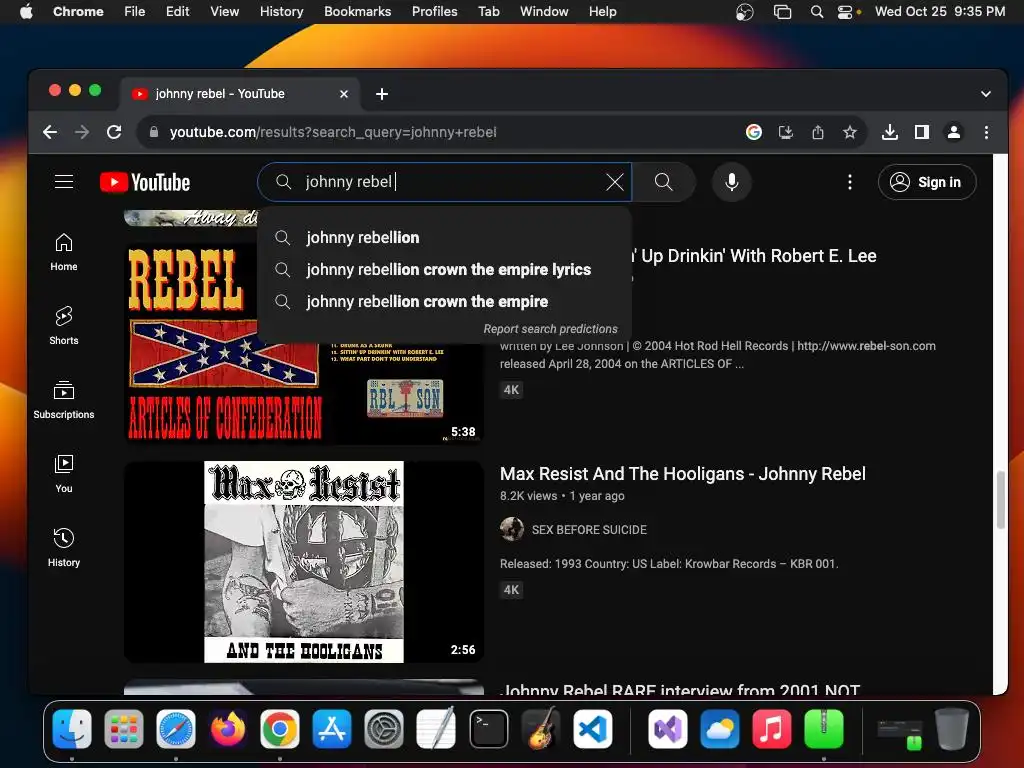Clear the search box with the X
The width and height of the screenshot is (1024, 768).
click(x=615, y=182)
